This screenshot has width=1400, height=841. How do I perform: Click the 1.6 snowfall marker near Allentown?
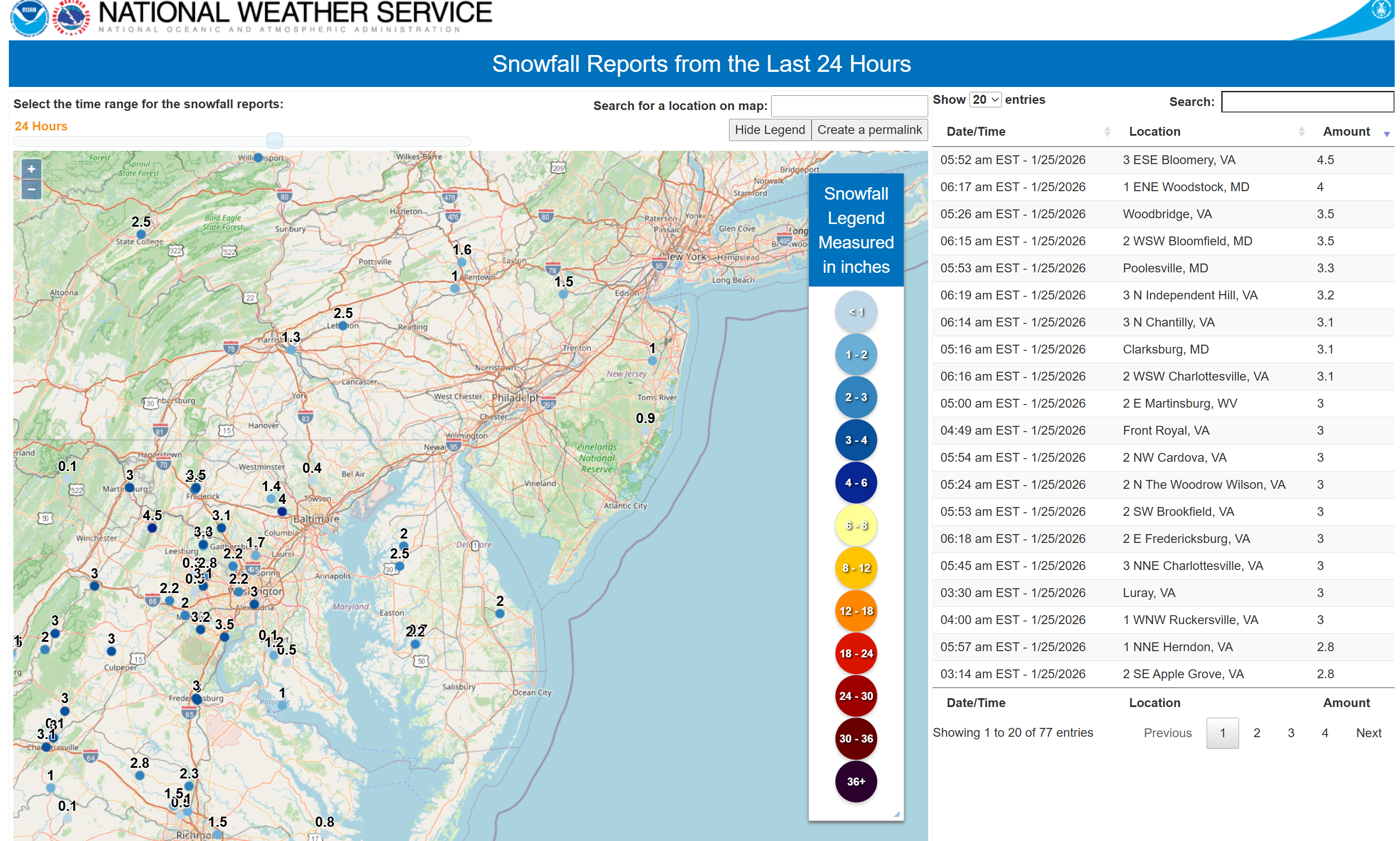coord(461,262)
